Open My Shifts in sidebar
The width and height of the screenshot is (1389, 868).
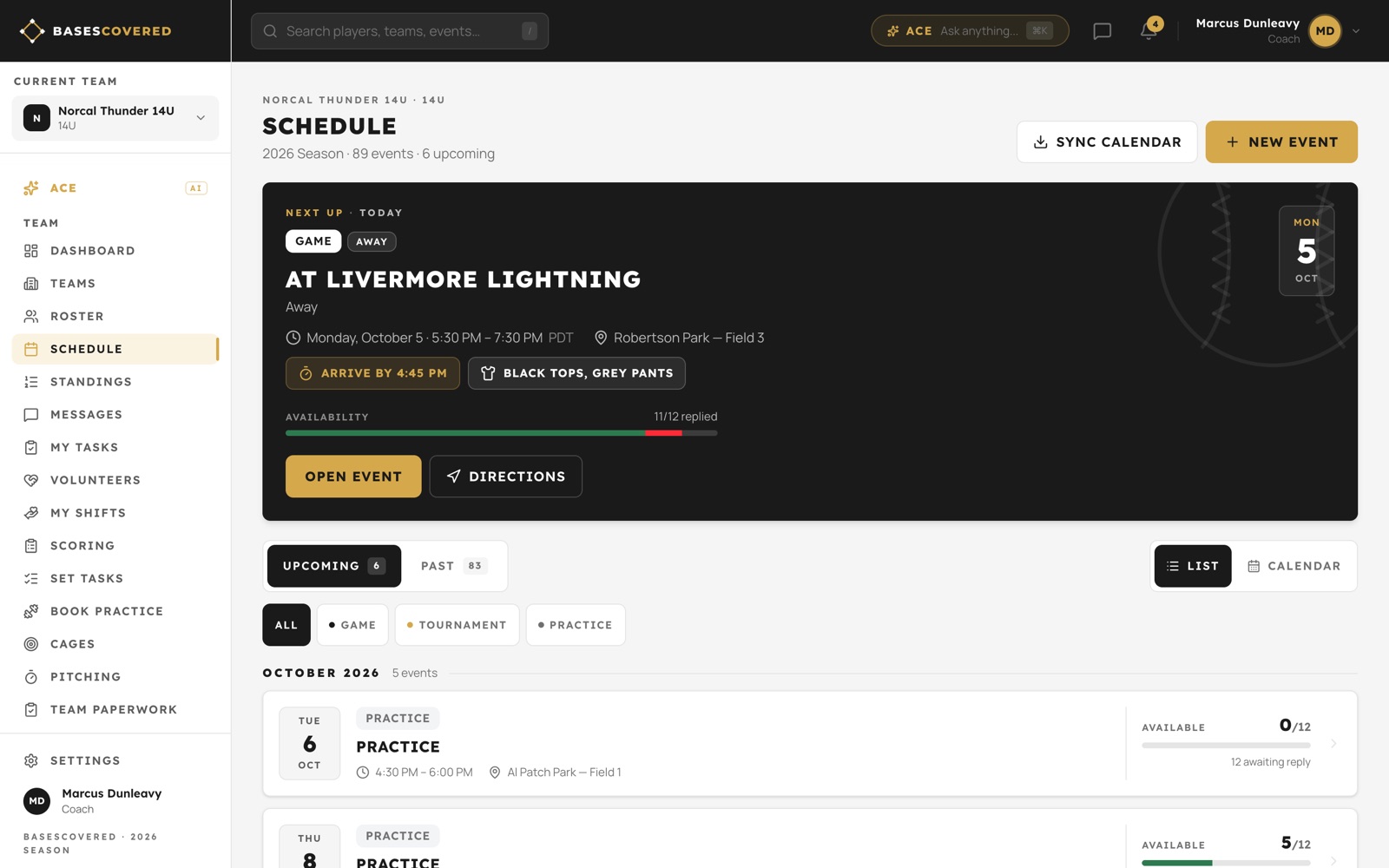click(x=115, y=513)
